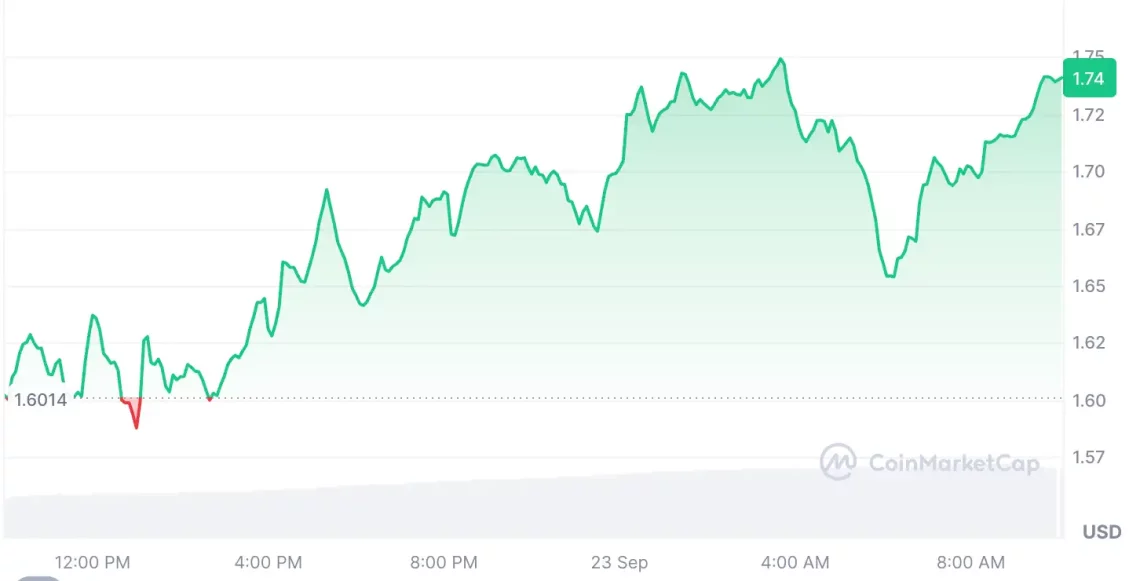
Task: Select the 4:00 PM time axis label
Action: click(267, 563)
